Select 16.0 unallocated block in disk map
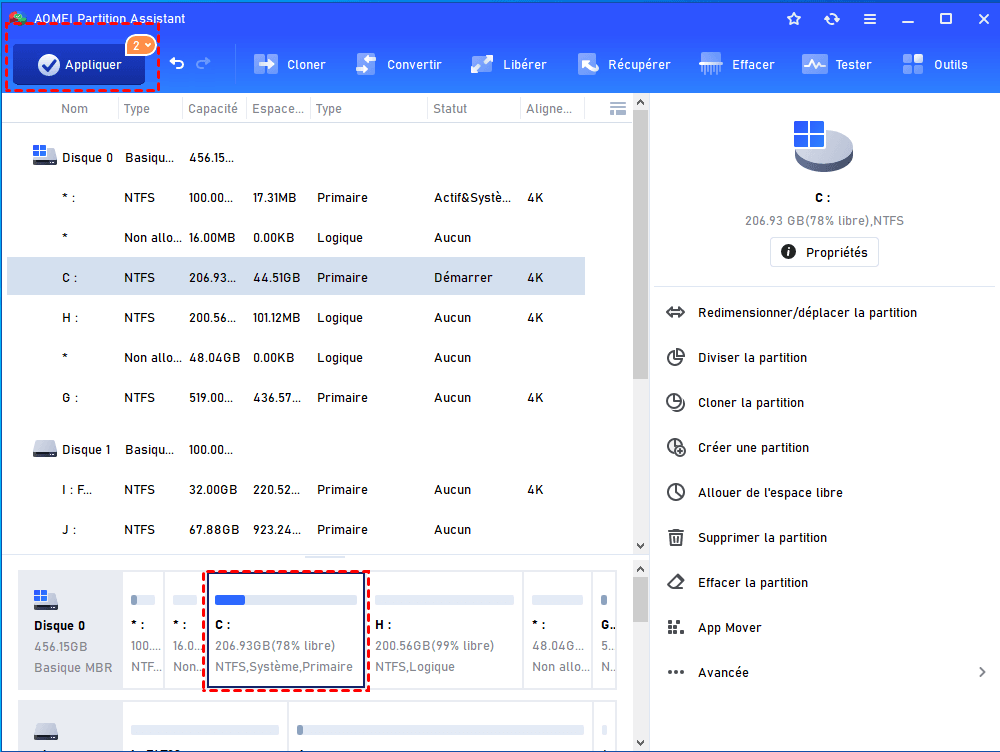Screen dimensions: 1000x752 pos(184,630)
